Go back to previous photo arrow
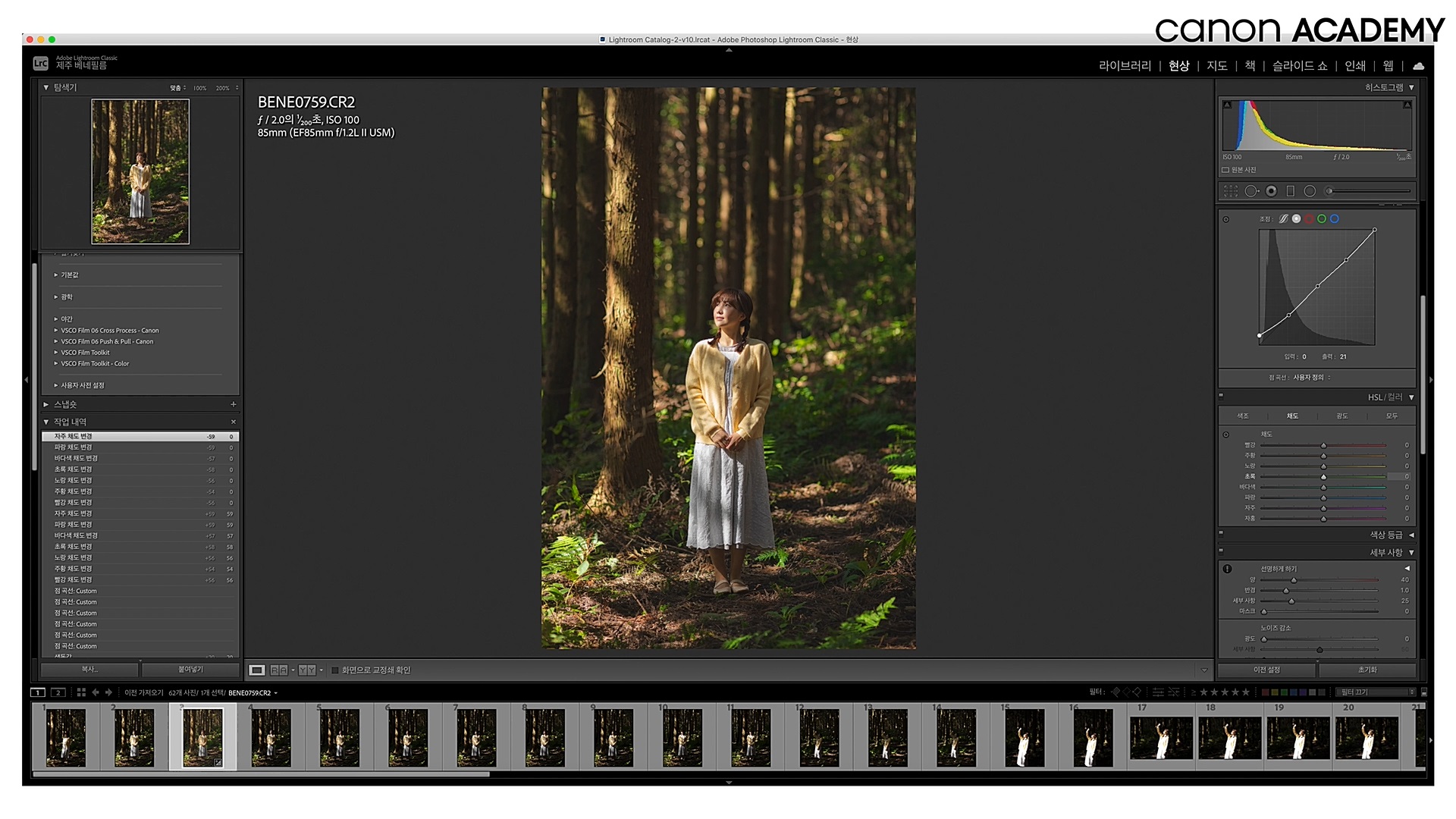This screenshot has width=1456, height=819. coord(96,692)
